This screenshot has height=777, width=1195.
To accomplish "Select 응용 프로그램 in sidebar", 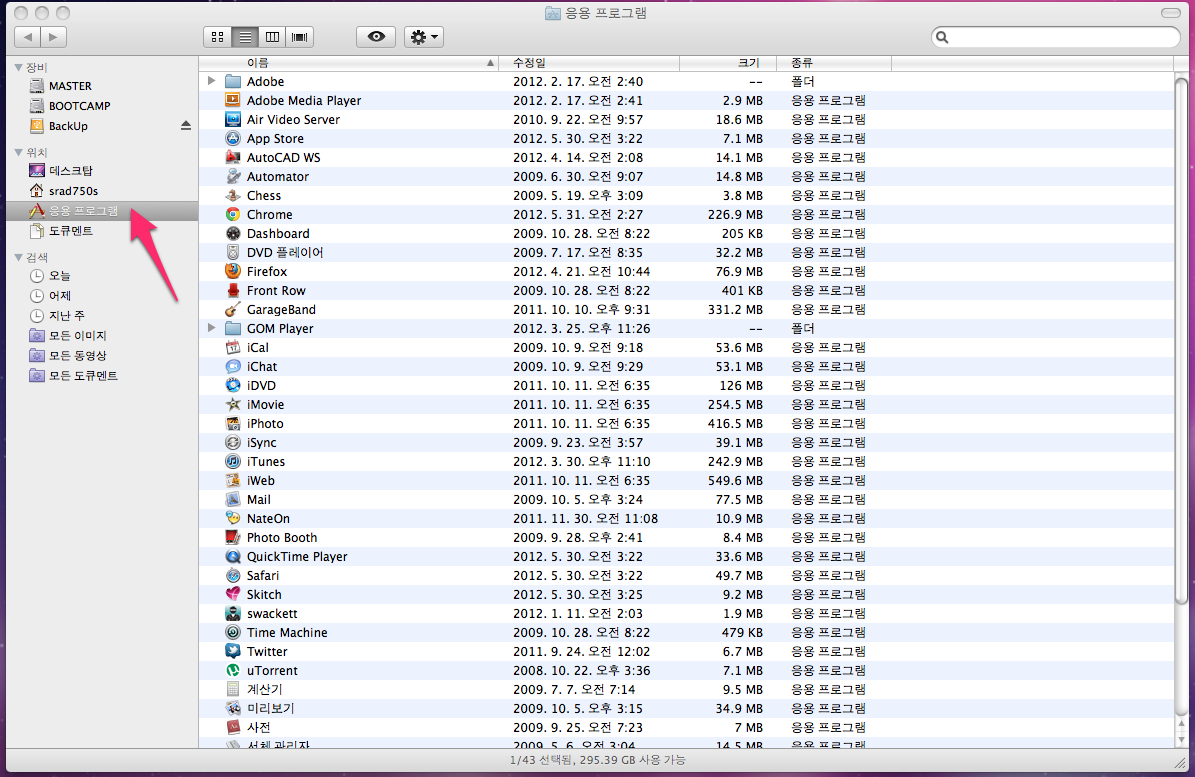I will coord(102,211).
